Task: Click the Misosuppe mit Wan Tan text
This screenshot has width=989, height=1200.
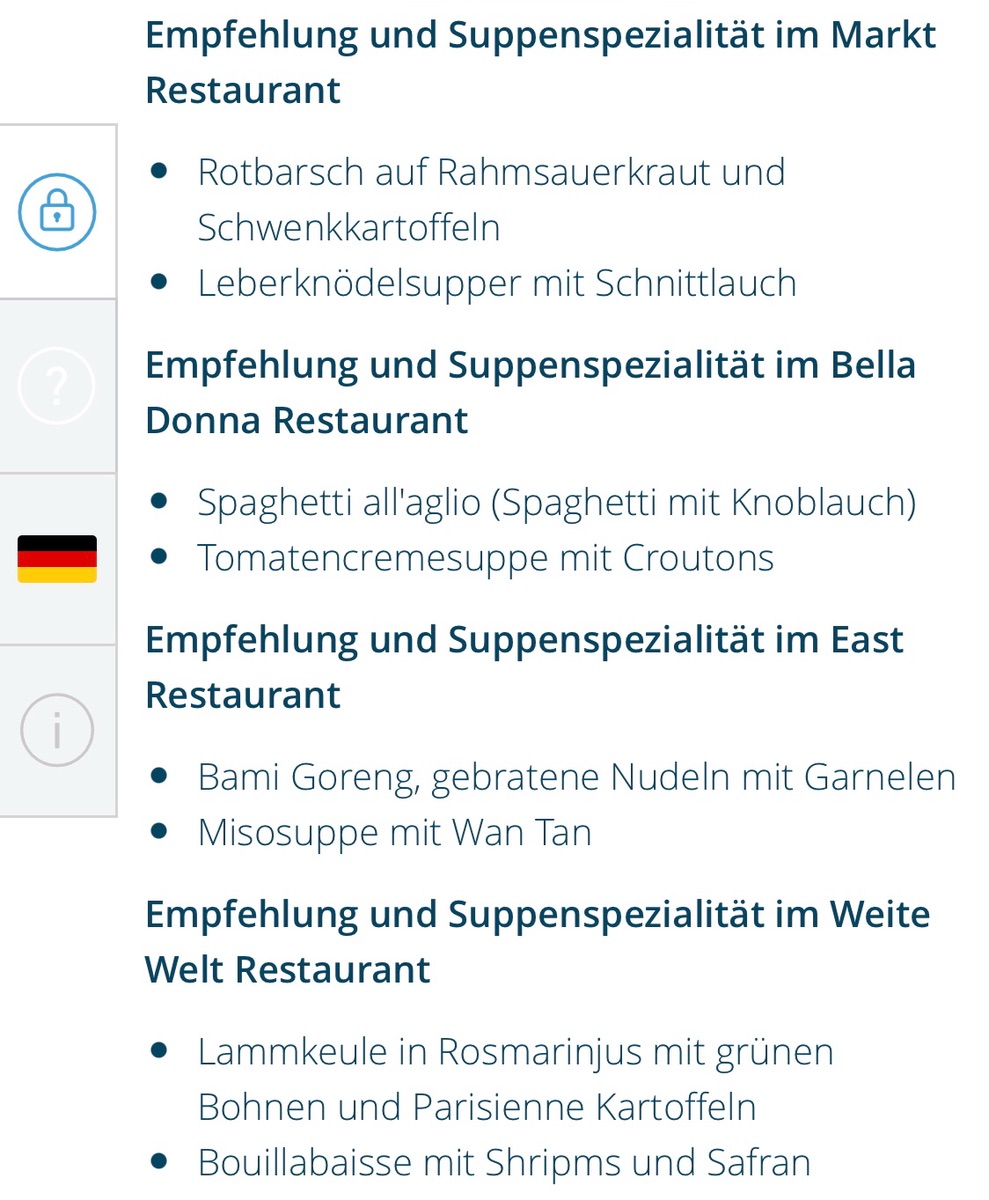Action: pos(394,832)
